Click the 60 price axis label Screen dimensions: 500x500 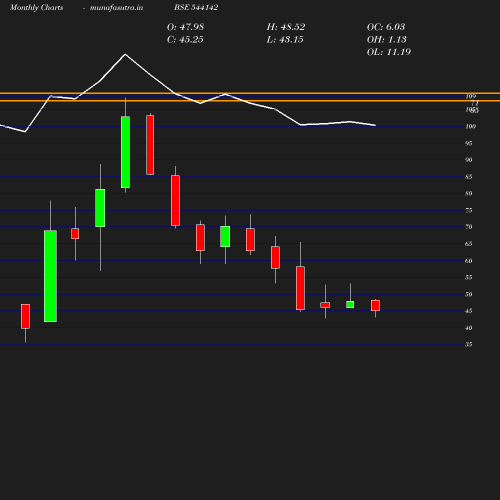(469, 261)
